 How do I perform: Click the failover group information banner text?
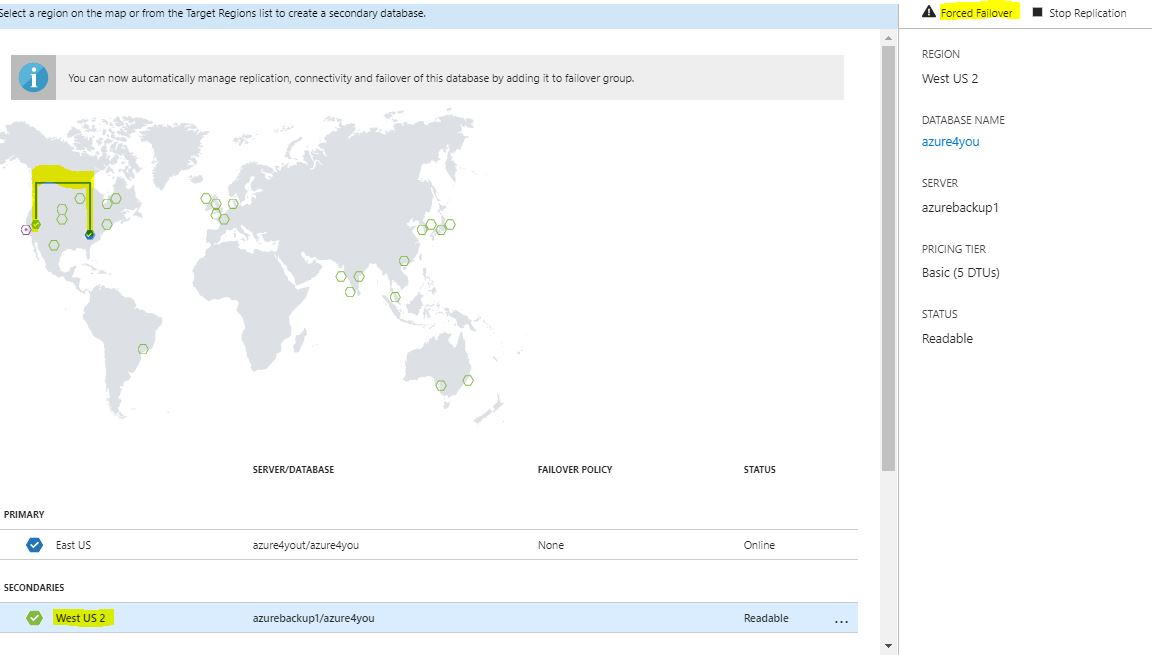tap(350, 78)
